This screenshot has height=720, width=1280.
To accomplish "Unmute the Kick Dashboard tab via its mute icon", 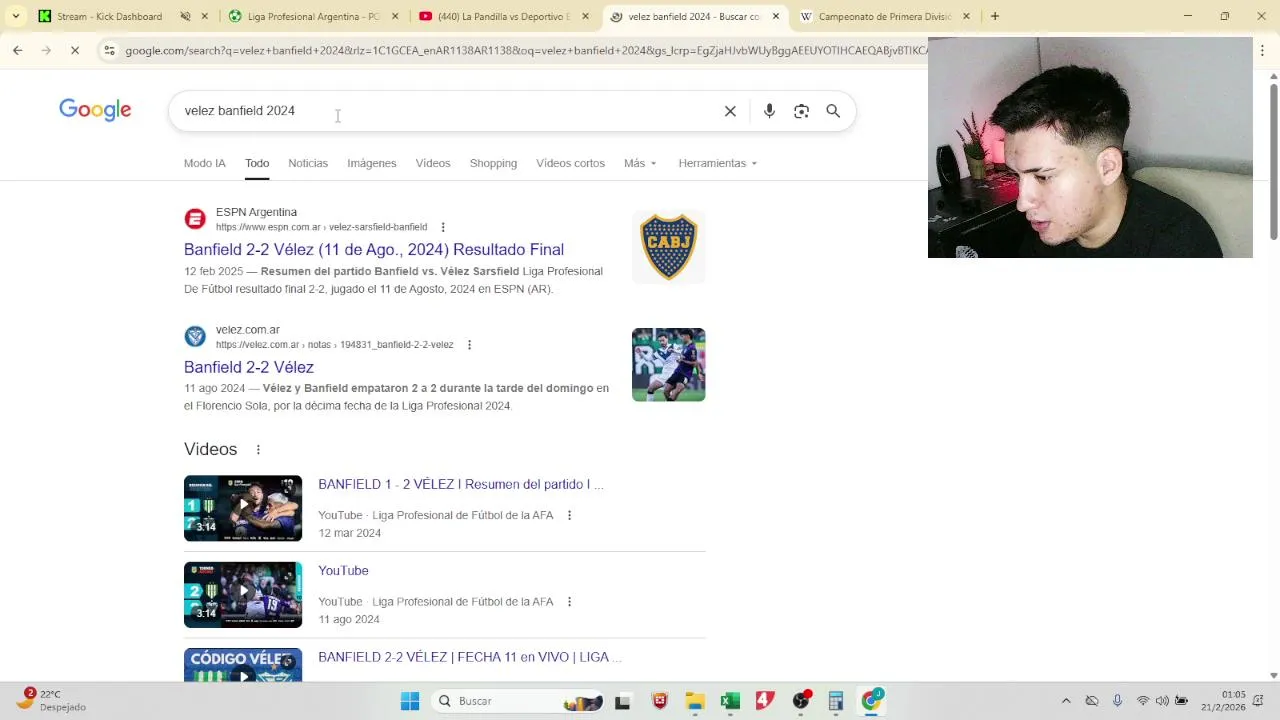I will tap(185, 16).
